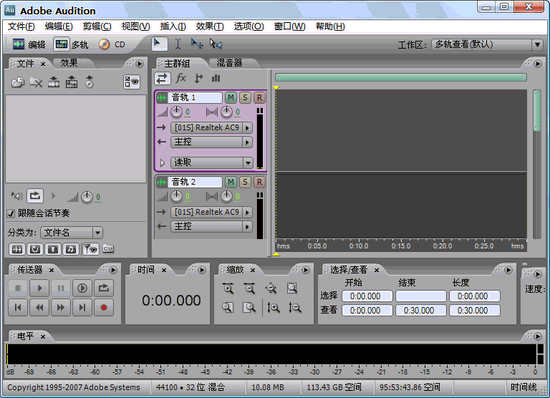550x398 pixels.
Task: Switch to the 混音器 tab
Action: click(229, 63)
